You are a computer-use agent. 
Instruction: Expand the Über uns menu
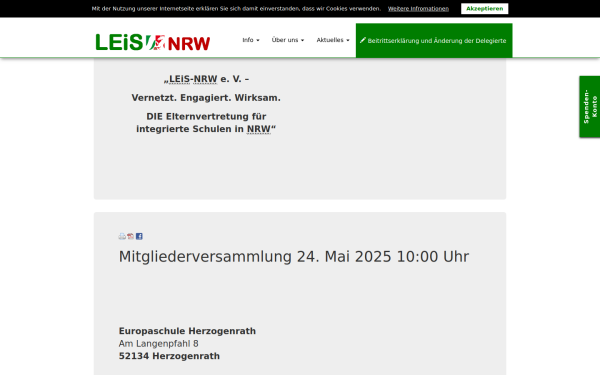288,40
